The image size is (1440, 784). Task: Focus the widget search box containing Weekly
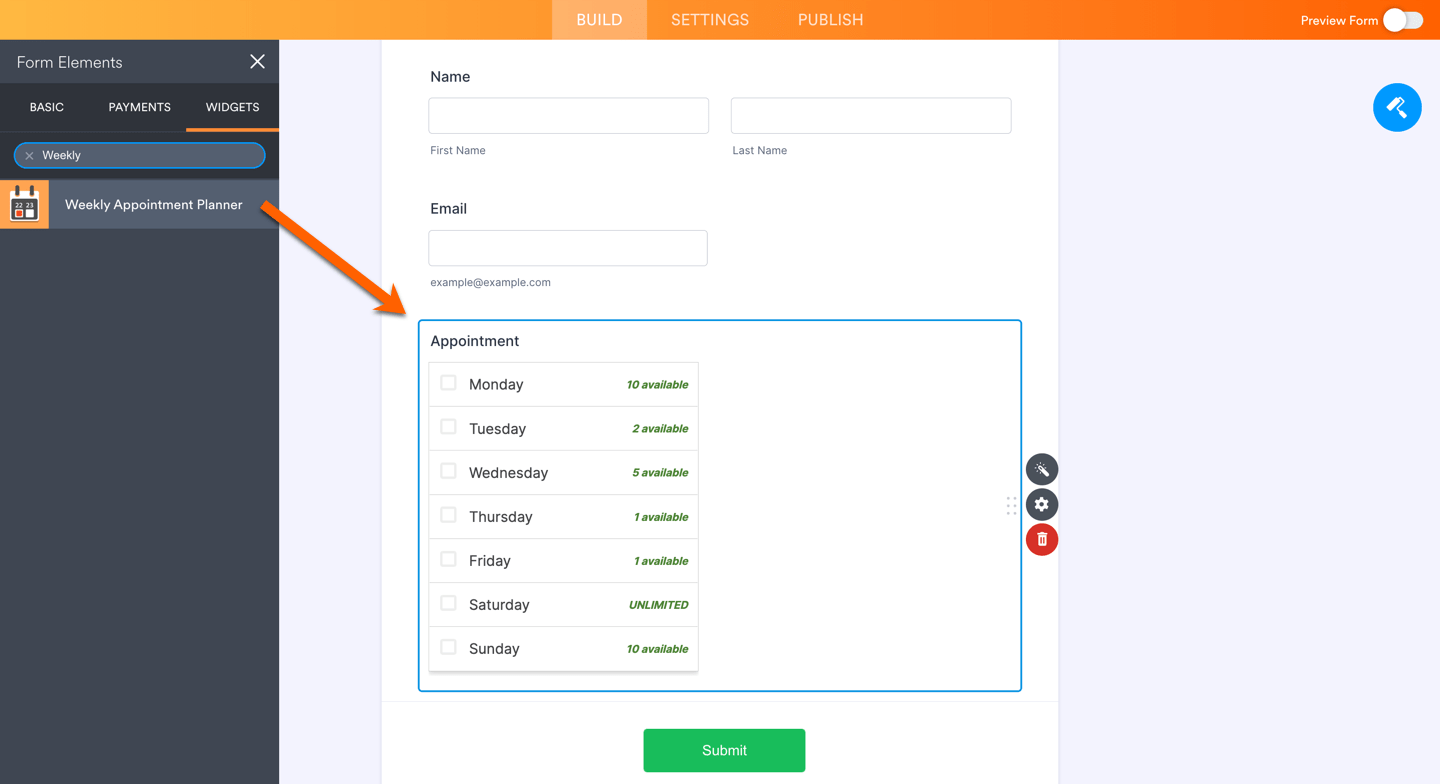tap(140, 156)
